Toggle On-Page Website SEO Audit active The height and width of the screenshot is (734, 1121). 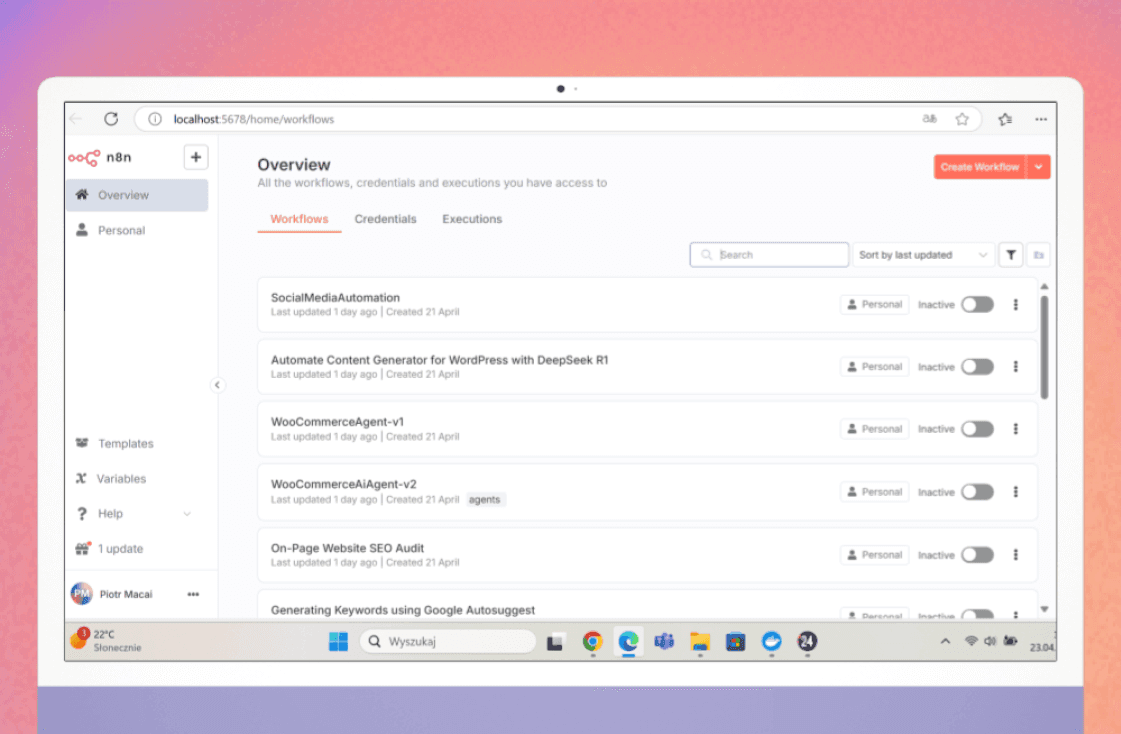pos(977,555)
